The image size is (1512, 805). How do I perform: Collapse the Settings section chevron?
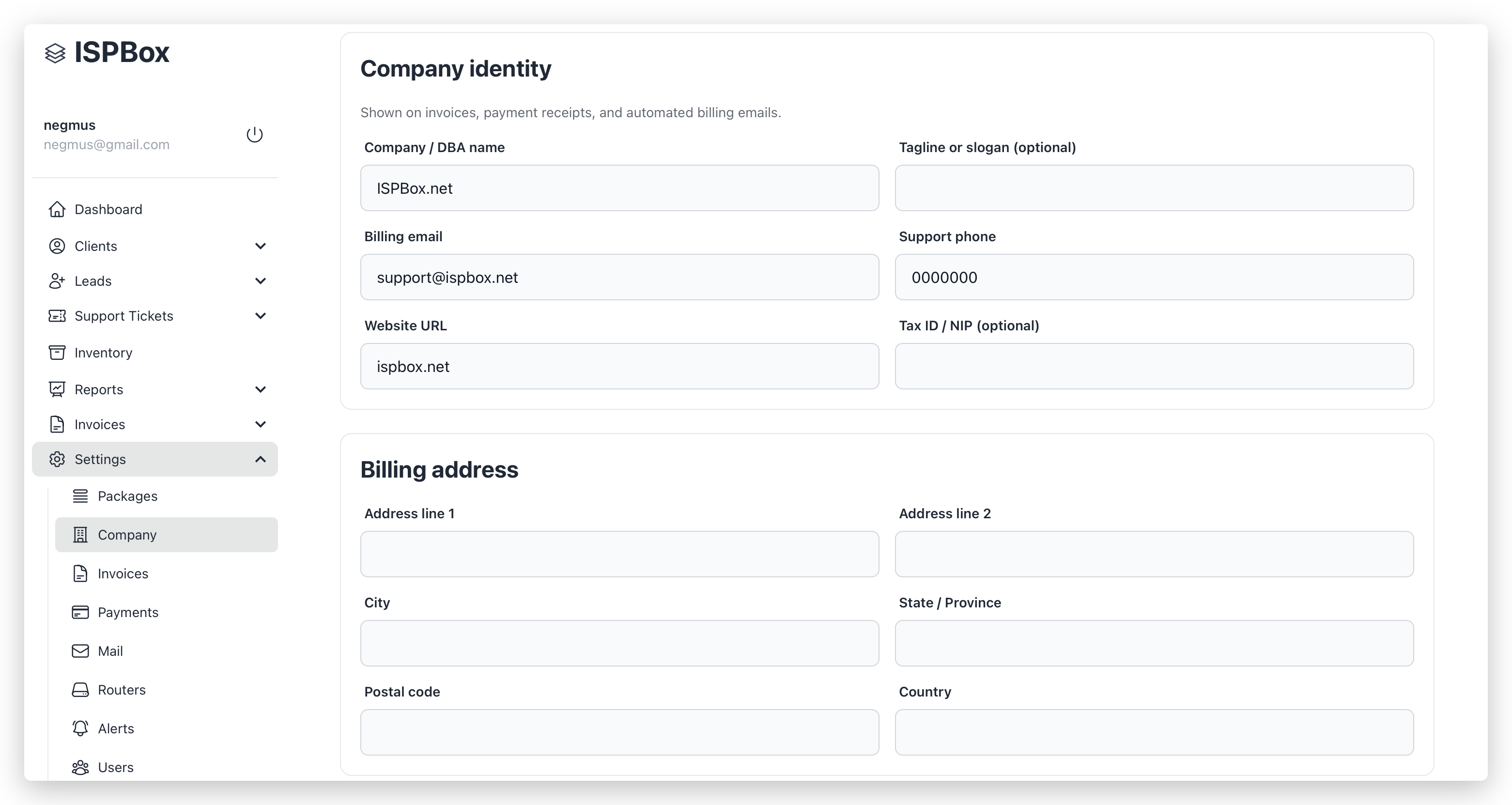[261, 459]
